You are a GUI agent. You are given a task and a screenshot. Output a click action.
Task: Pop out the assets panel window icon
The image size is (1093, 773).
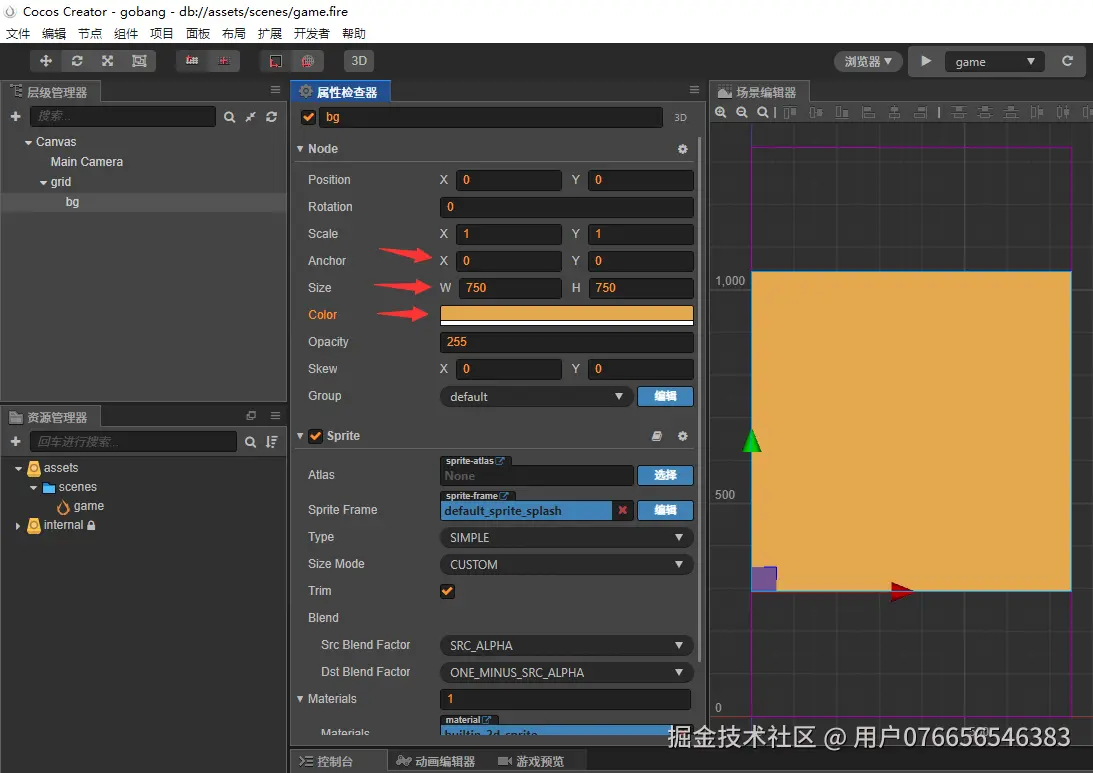[x=251, y=415]
